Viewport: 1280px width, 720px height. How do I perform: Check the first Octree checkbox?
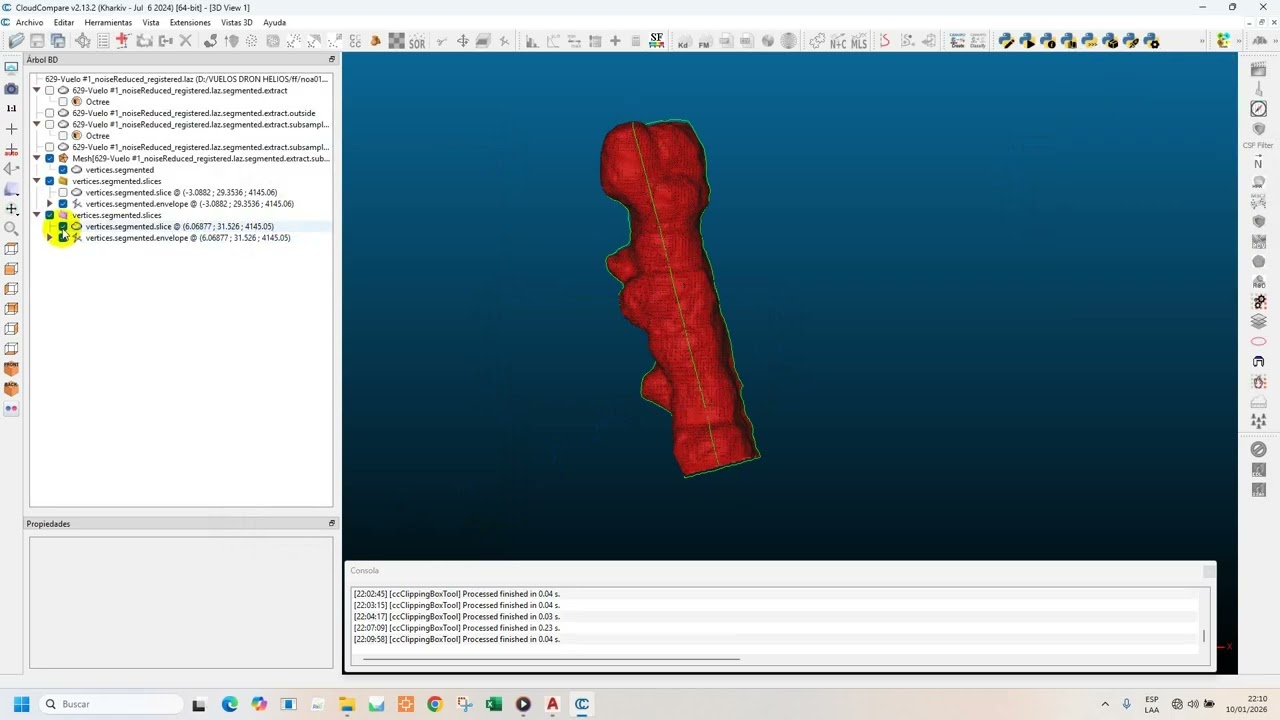(x=63, y=102)
